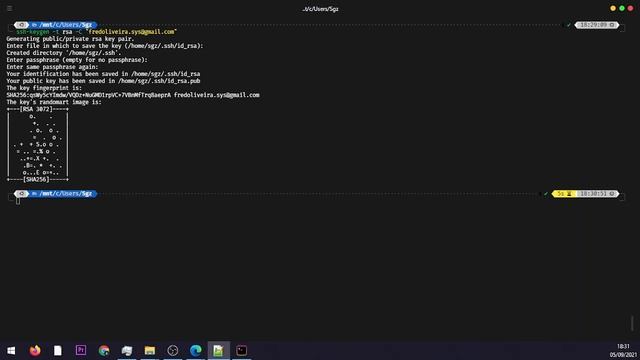This screenshot has height=360, width=640.
Task: Open the blank document taskbar icon
Action: point(58,350)
